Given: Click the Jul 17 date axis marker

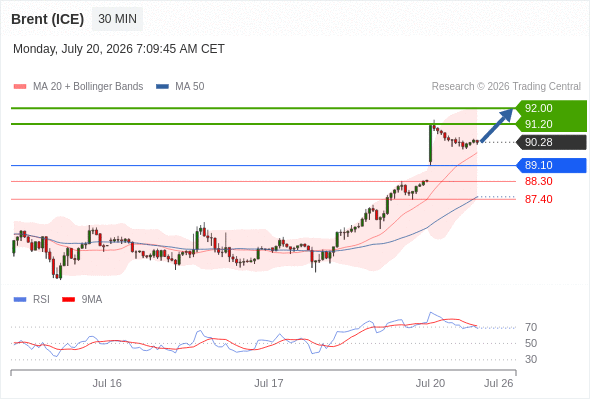Looking at the screenshot, I should point(269,383).
